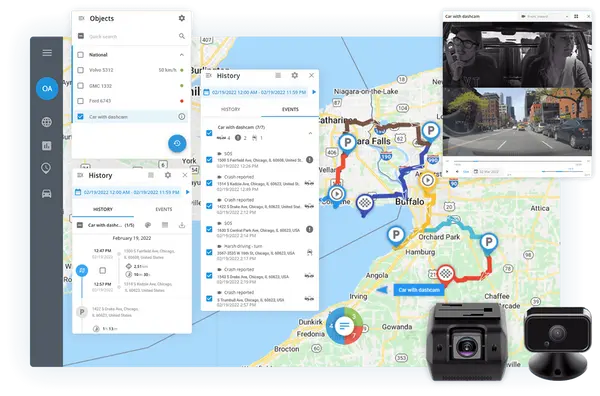
Task: Open date range picker in Events History panel
Action: click(x=255, y=92)
